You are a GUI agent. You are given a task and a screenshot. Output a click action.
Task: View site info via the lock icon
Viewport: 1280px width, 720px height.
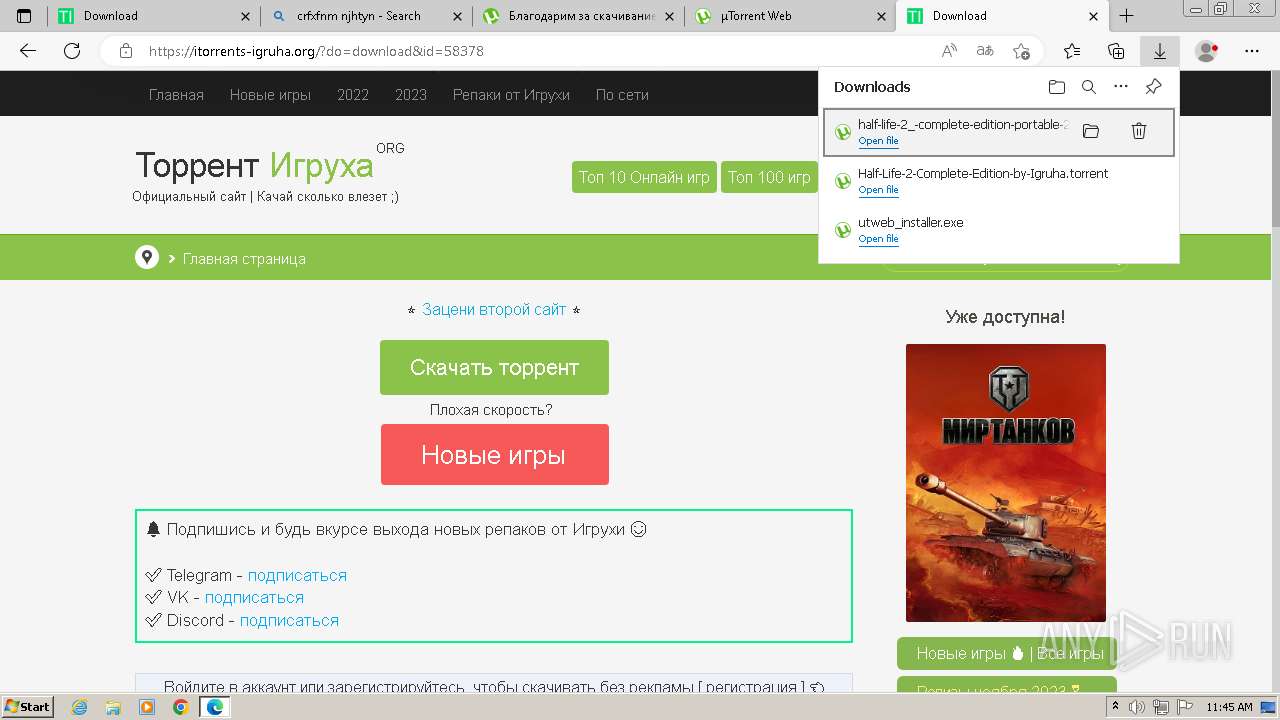[125, 51]
